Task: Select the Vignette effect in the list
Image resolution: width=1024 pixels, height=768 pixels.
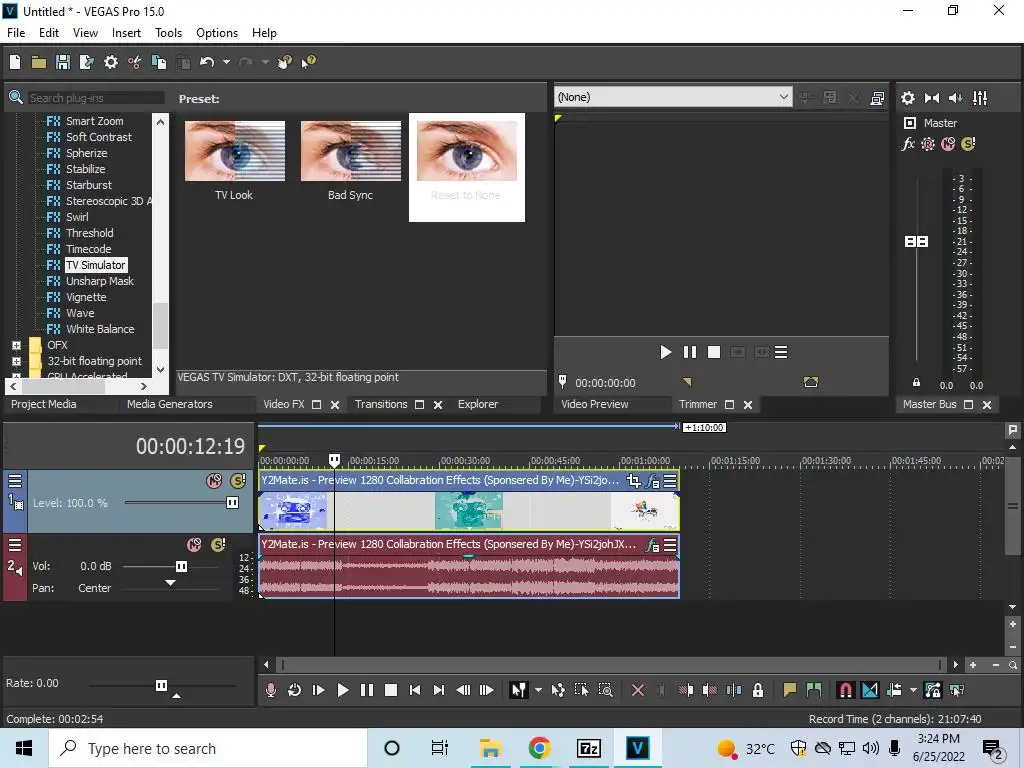Action: (x=86, y=297)
